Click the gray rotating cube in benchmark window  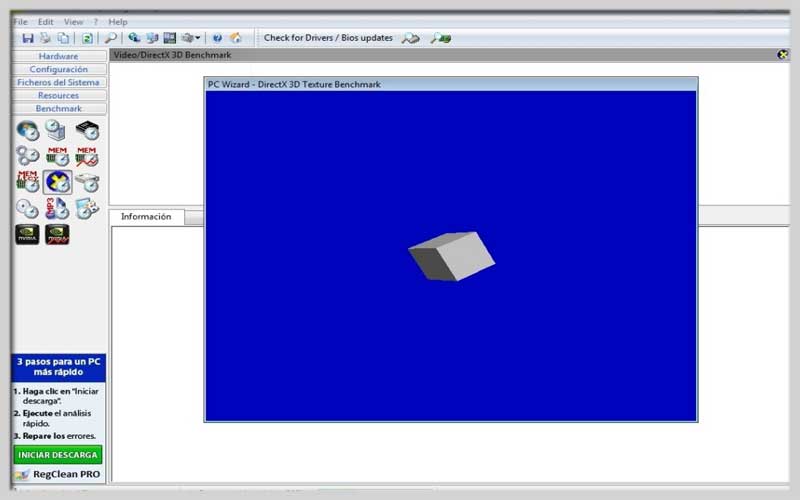452,256
